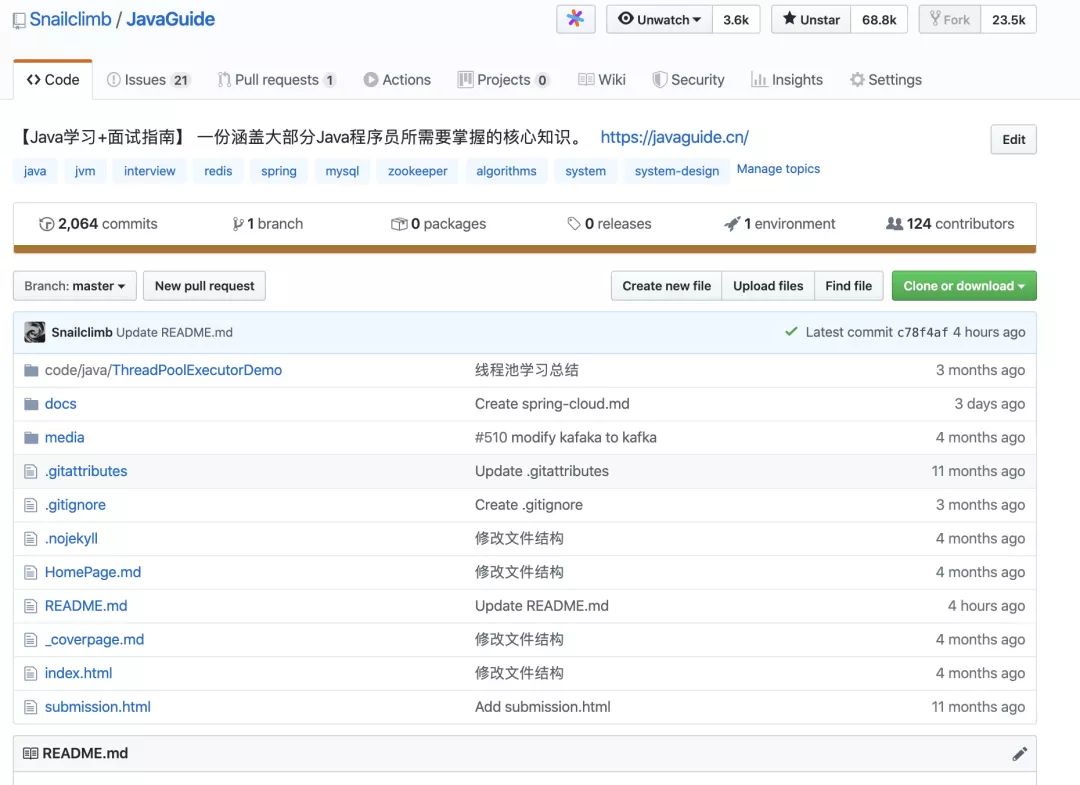Image resolution: width=1080 pixels, height=785 pixels.
Task: Open the Projects tab
Action: pyautogui.click(x=503, y=80)
